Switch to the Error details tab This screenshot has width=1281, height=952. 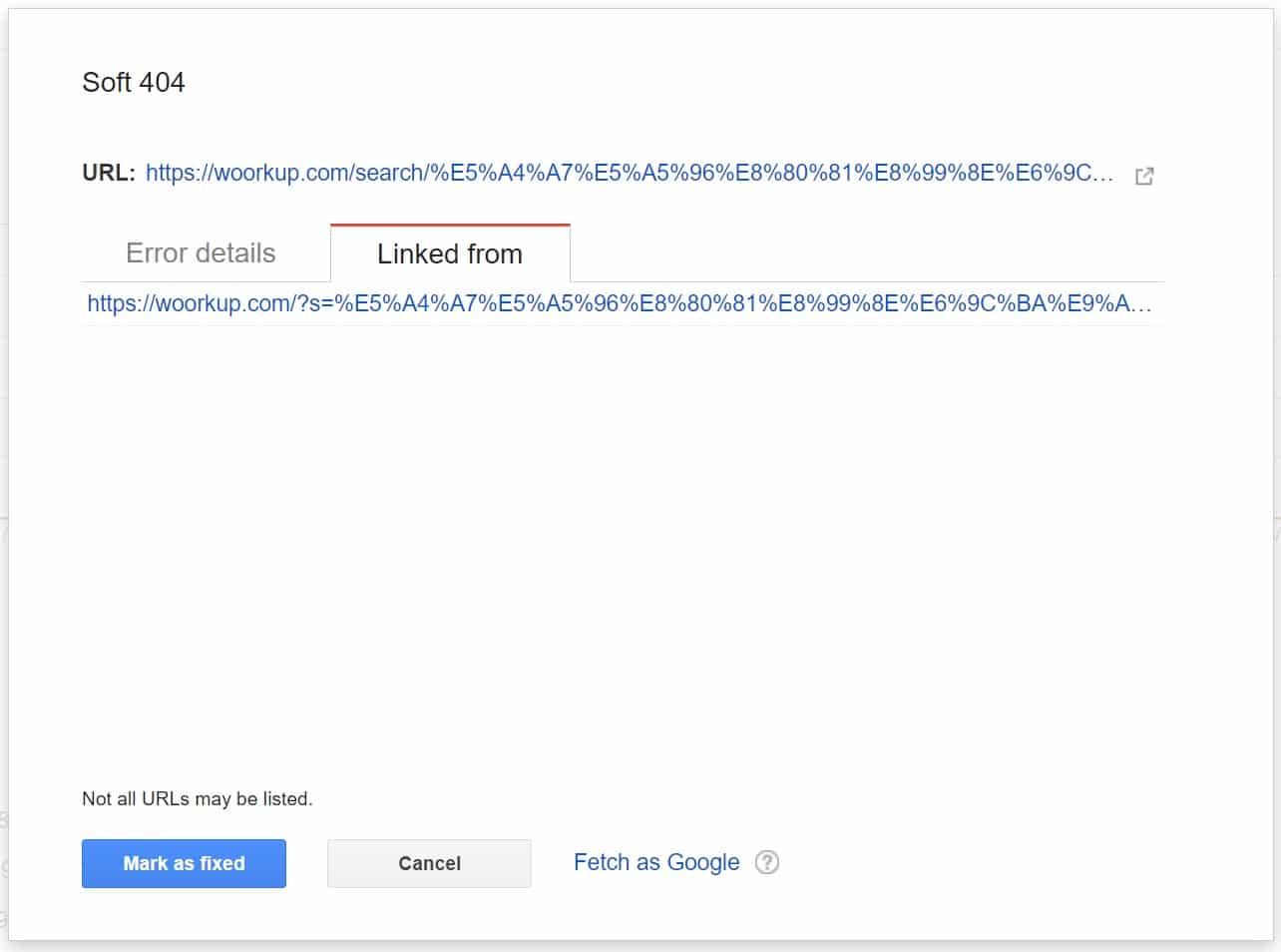tap(201, 253)
